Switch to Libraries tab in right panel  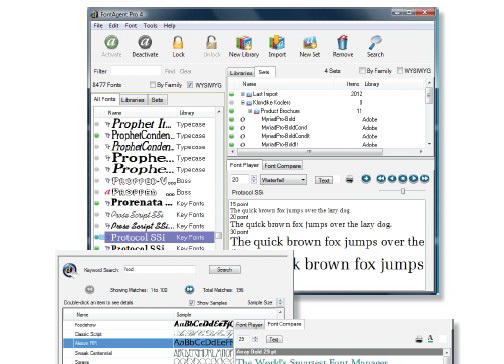[x=241, y=72]
